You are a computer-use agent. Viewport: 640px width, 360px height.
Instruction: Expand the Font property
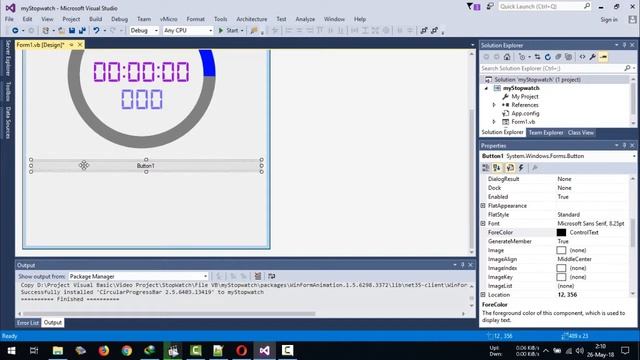[483, 224]
